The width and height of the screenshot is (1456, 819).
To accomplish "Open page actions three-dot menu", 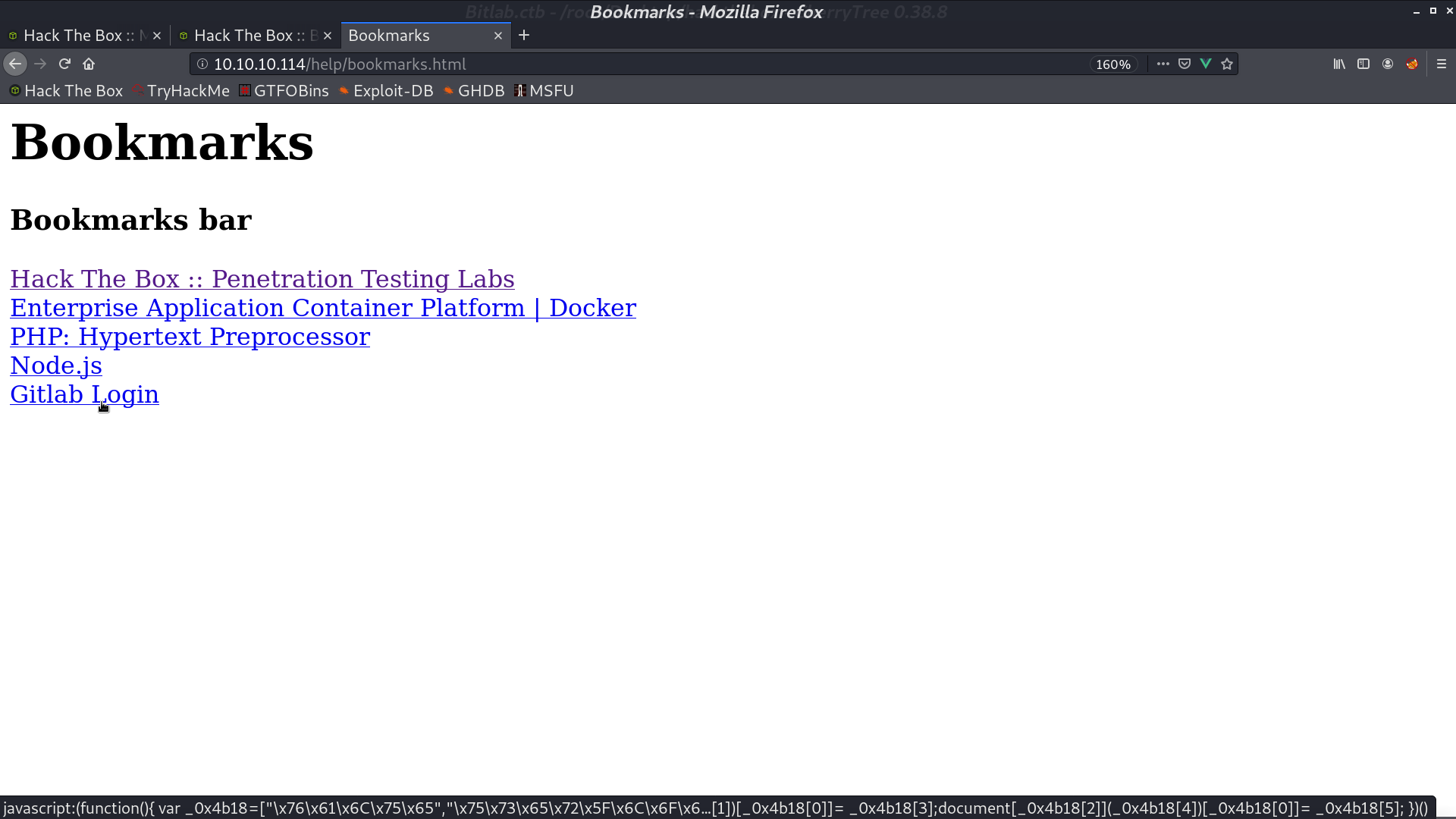I will pyautogui.click(x=1163, y=64).
